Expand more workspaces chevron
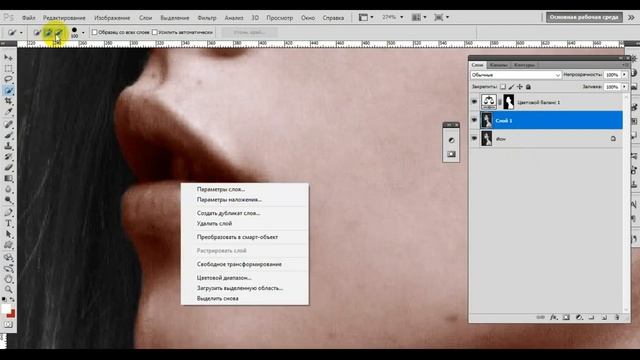Screen dimensions: 640x360 (x=631, y=18)
